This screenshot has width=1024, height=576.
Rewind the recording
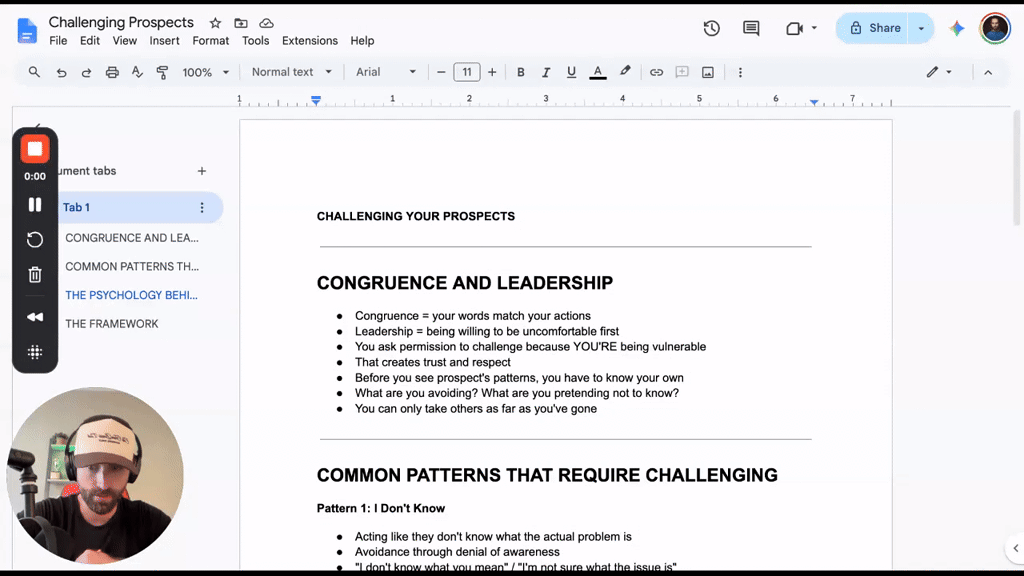click(35, 317)
